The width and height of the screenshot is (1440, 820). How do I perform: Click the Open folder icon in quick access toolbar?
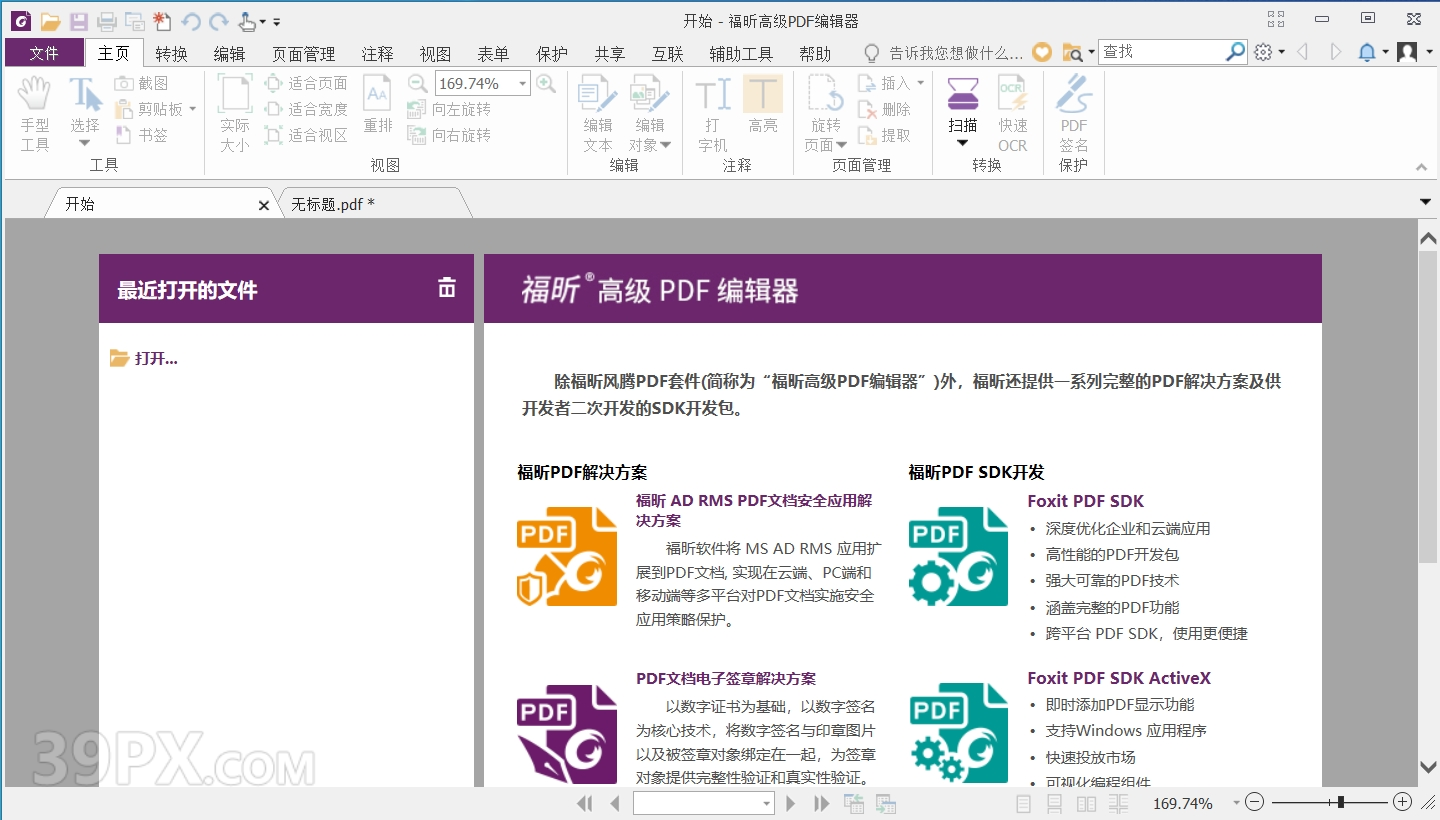pyautogui.click(x=50, y=21)
